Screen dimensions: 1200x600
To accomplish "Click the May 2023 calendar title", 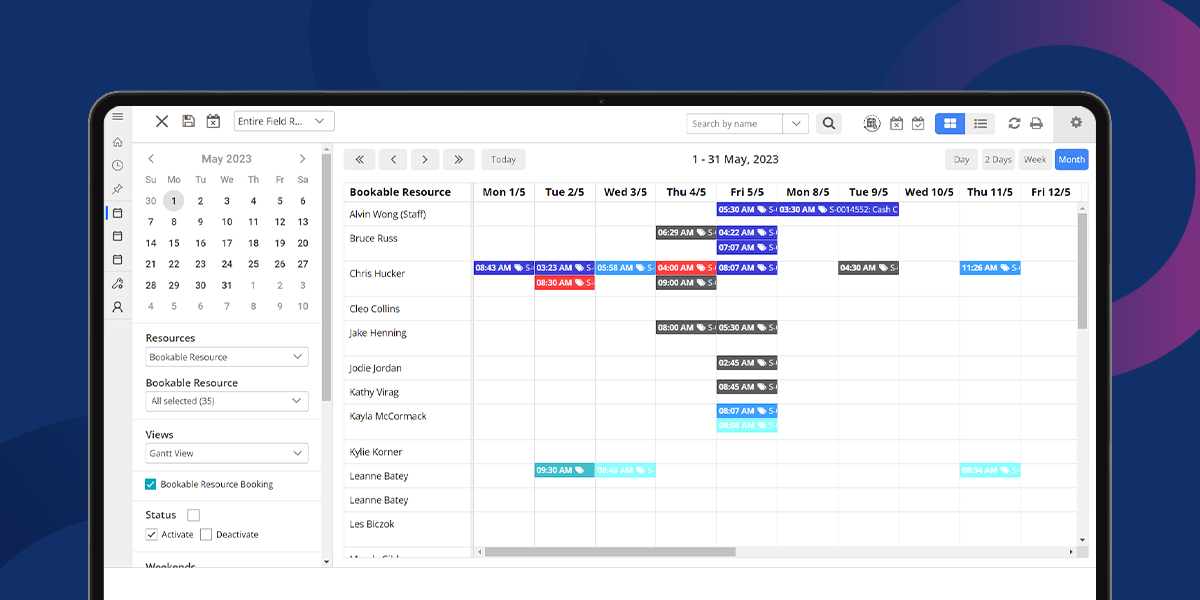I will point(227,159).
